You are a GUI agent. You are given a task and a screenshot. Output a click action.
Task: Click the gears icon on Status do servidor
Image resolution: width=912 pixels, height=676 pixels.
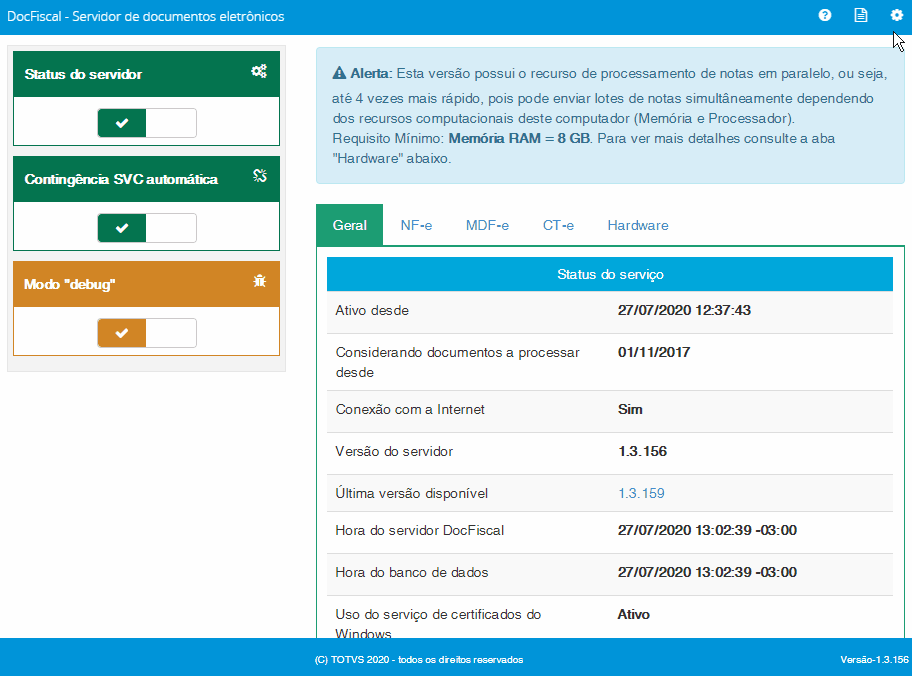click(x=259, y=72)
